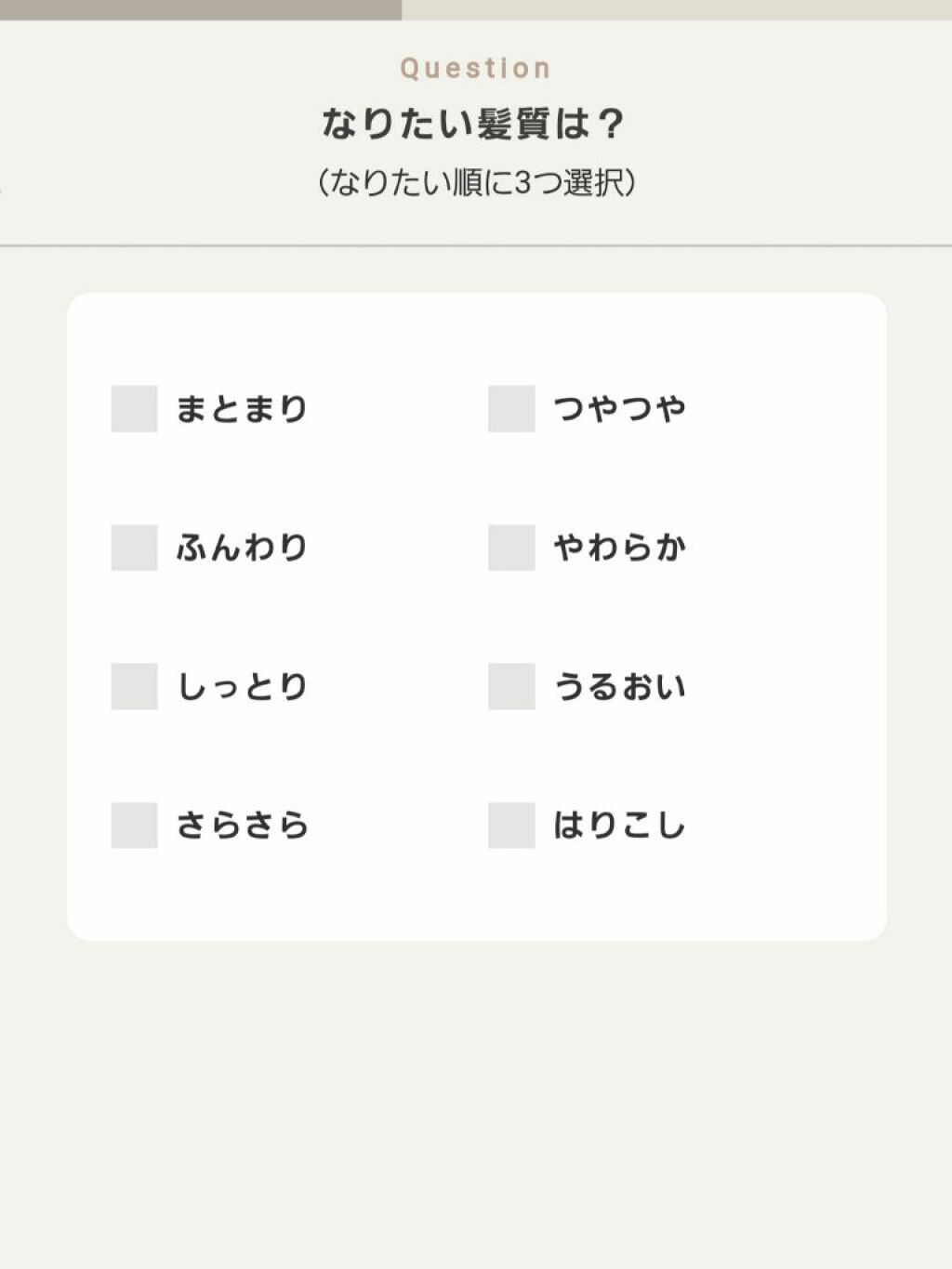952x1269 pixels.
Task: Click the "Question" heading label
Action: click(x=476, y=68)
